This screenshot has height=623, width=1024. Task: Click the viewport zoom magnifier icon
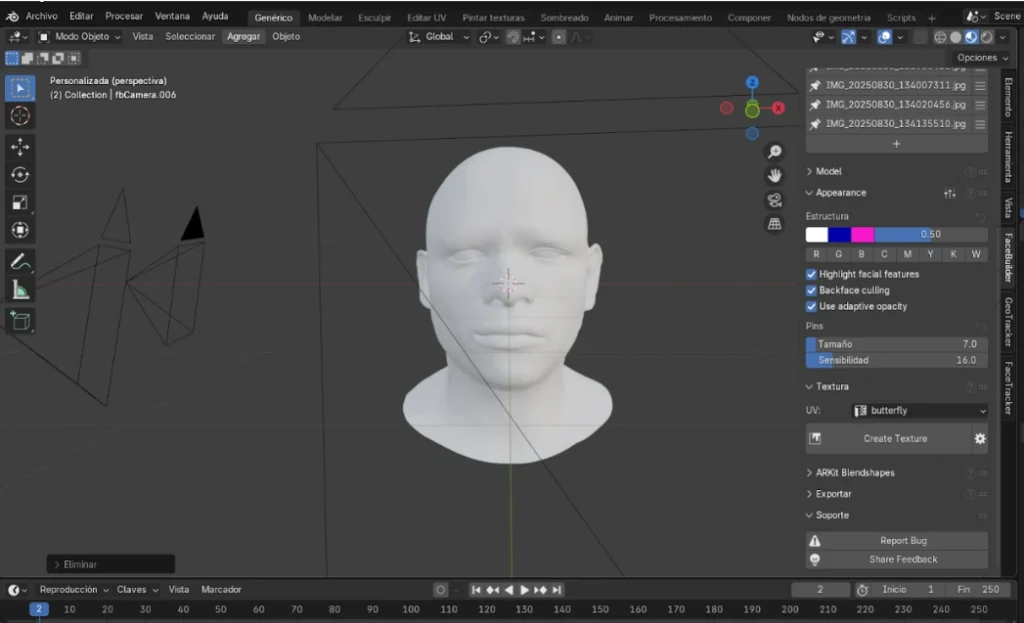pos(774,150)
